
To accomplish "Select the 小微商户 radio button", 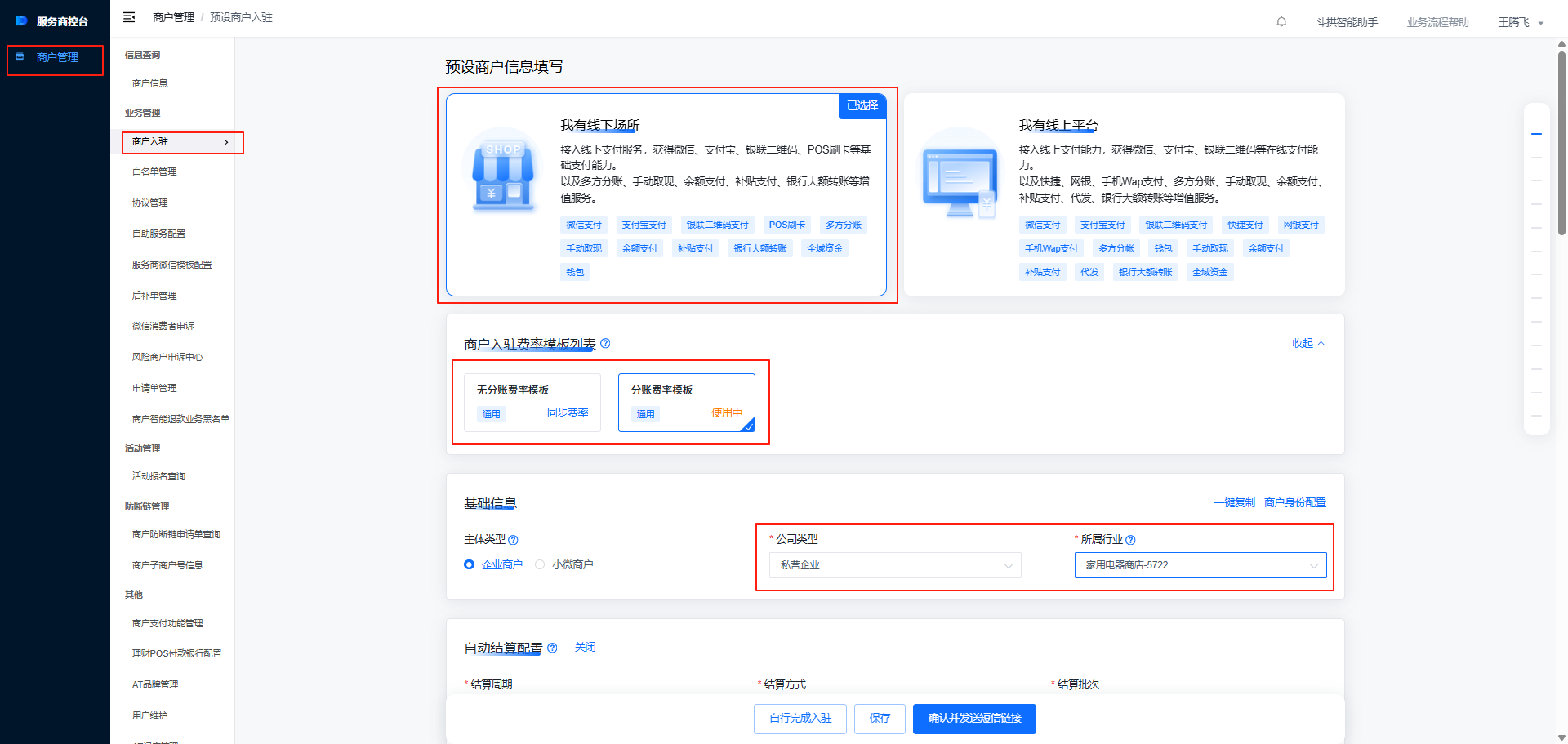I will [x=540, y=564].
